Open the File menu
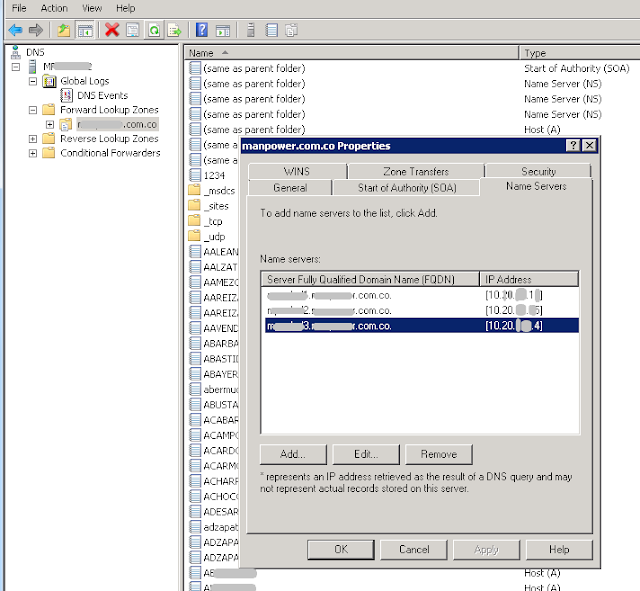 coord(19,8)
